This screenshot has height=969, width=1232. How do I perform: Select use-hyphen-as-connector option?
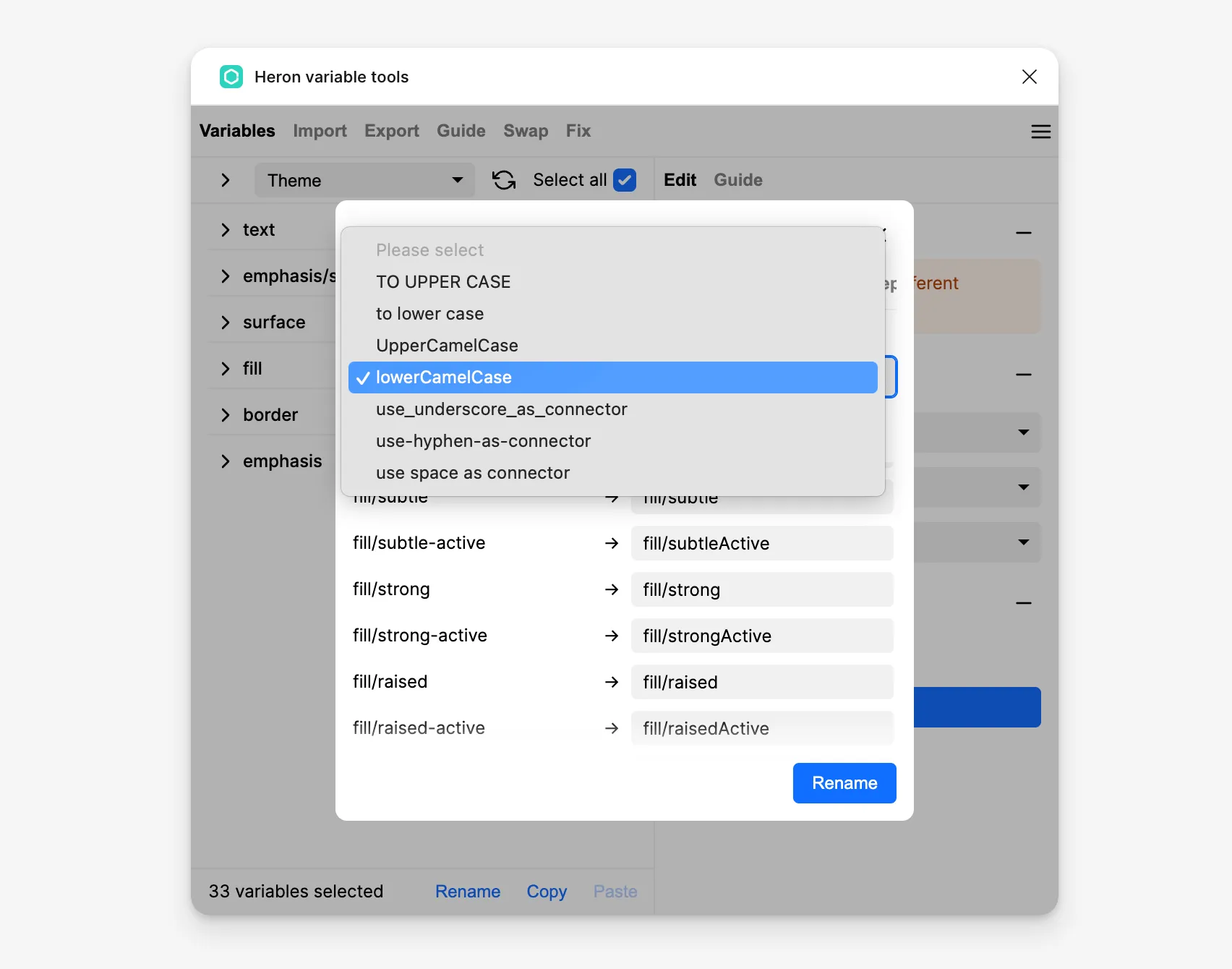point(483,441)
